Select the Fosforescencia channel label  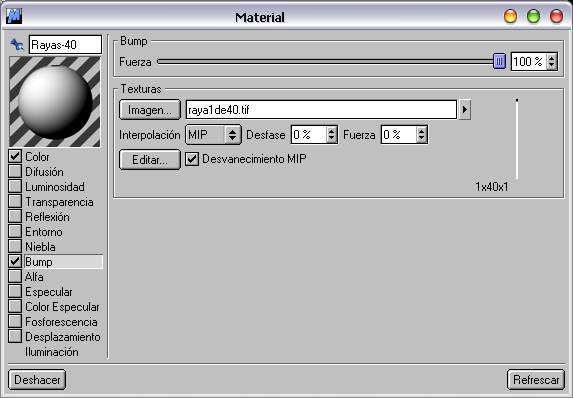61,322
